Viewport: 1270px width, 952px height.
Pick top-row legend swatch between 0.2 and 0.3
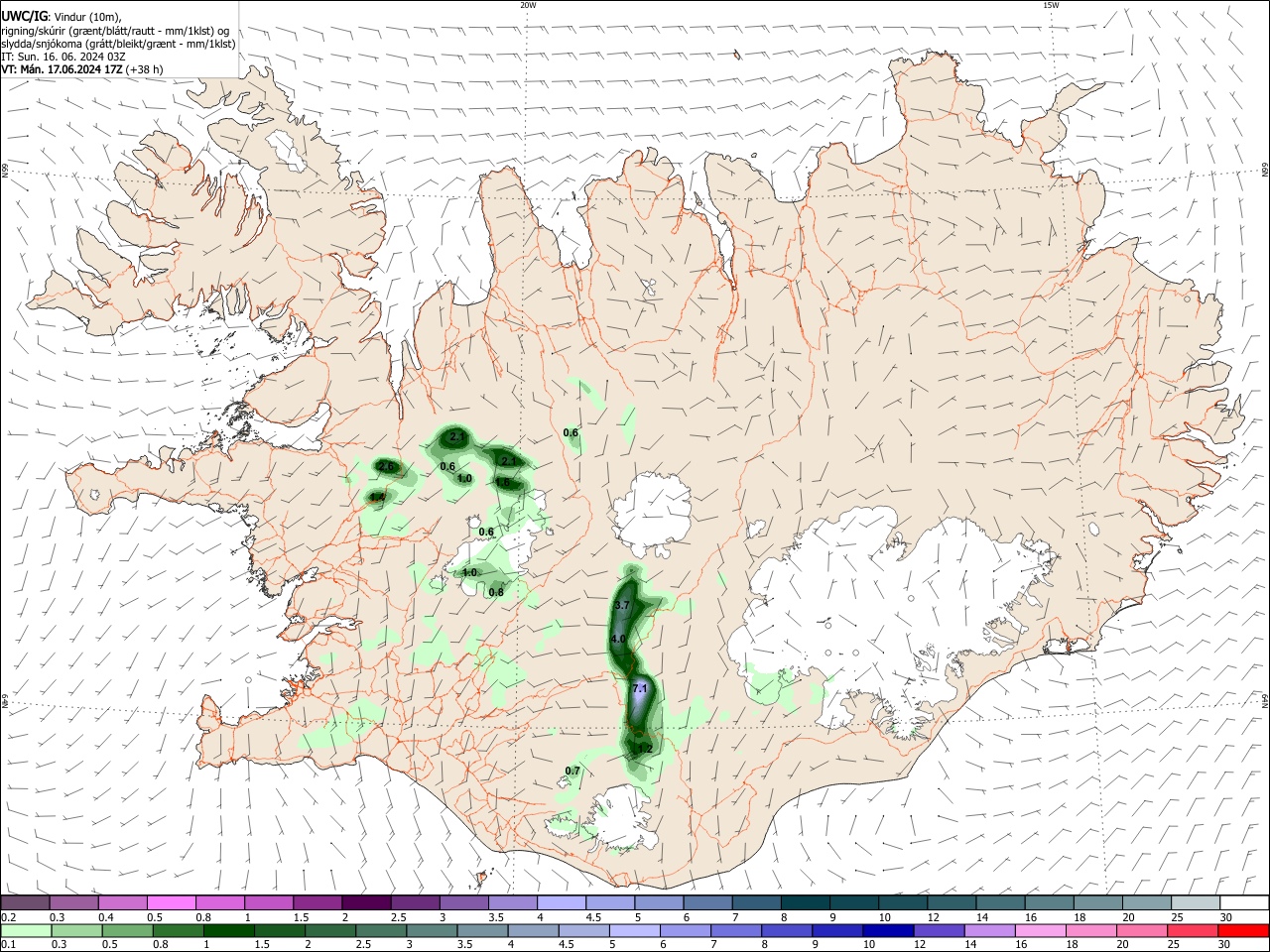[x=25, y=902]
